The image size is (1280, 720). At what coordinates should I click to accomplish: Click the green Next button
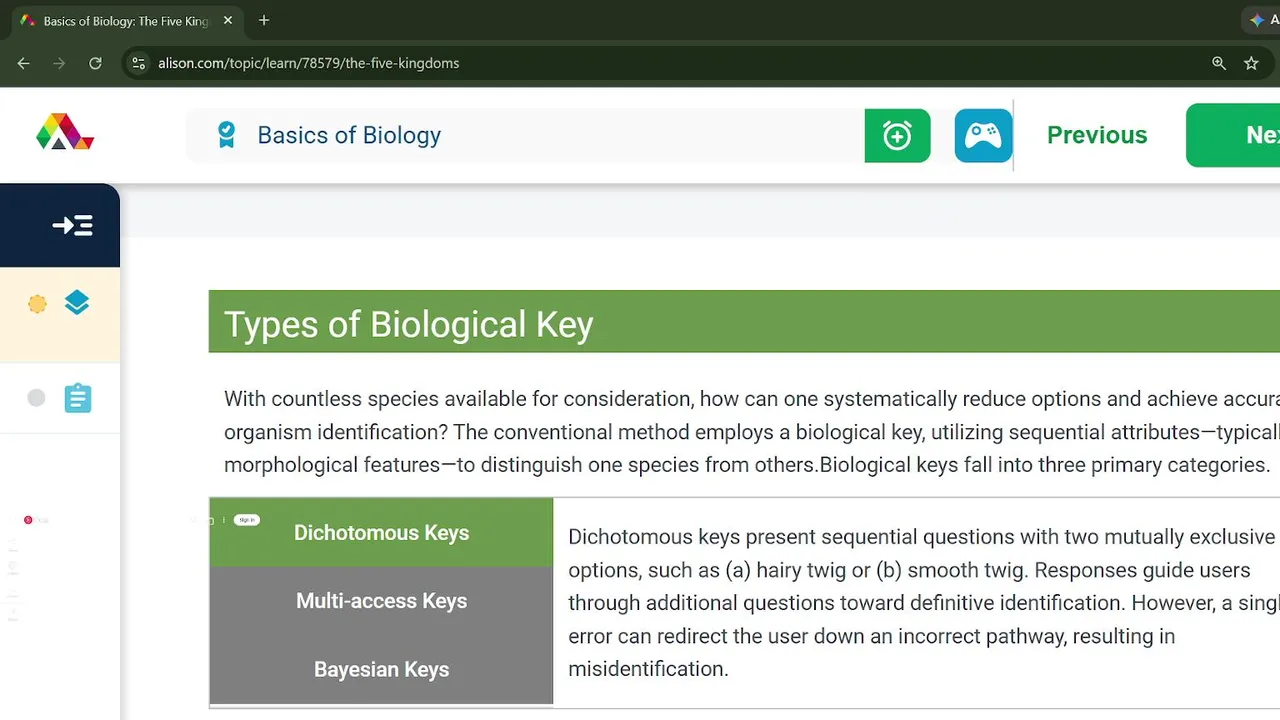(1233, 135)
